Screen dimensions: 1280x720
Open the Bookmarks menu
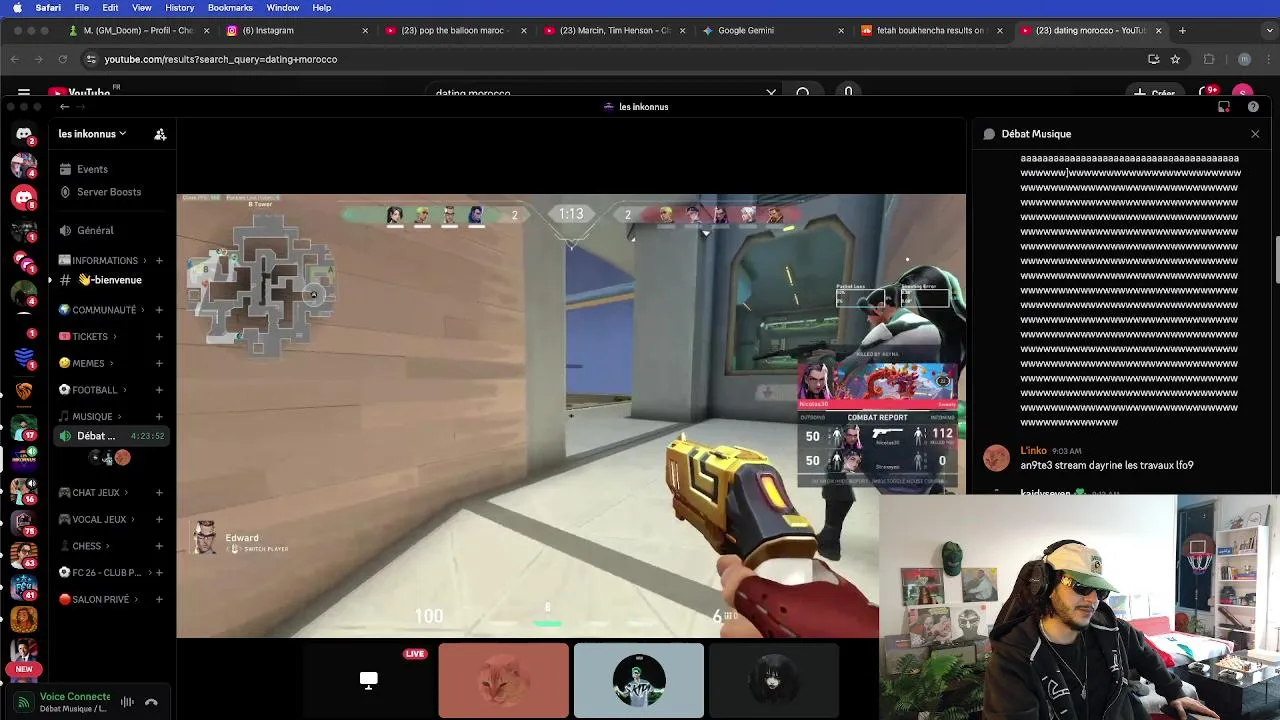(x=230, y=8)
